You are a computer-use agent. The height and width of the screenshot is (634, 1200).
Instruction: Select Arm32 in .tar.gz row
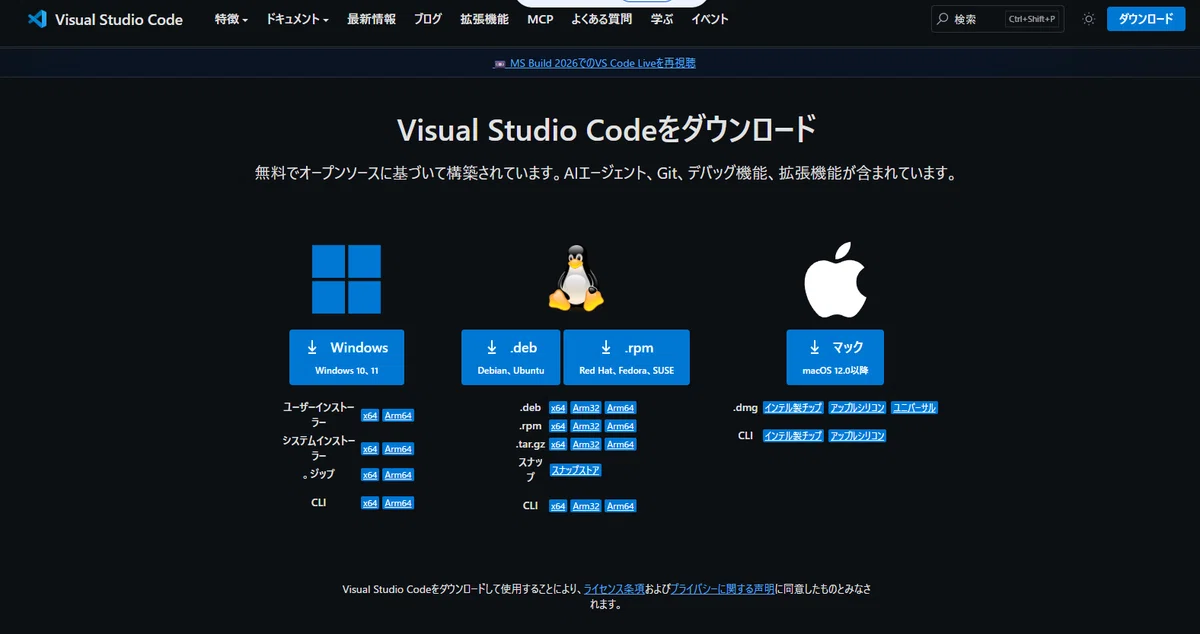586,444
